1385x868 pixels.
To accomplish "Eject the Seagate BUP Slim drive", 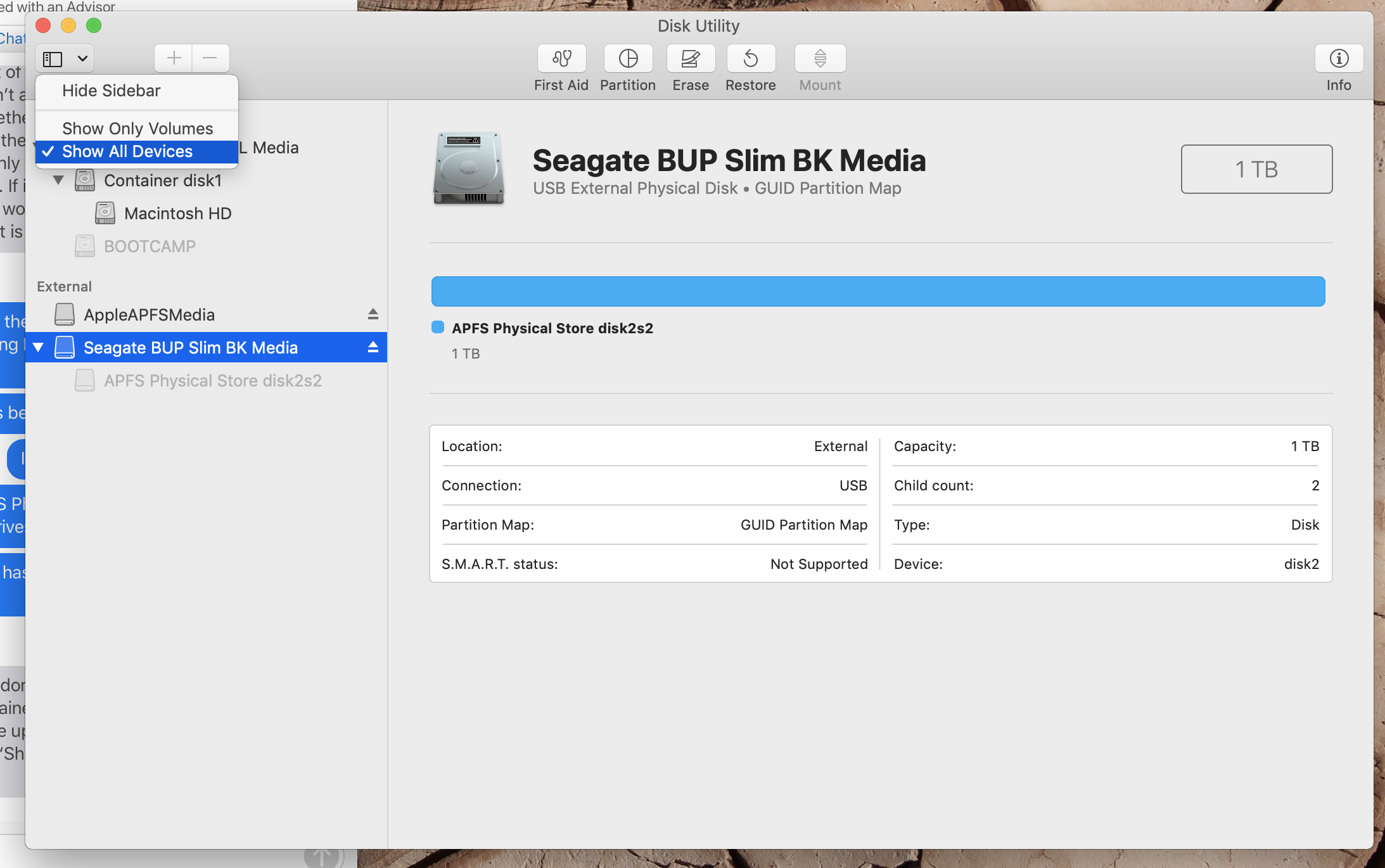I will point(373,347).
